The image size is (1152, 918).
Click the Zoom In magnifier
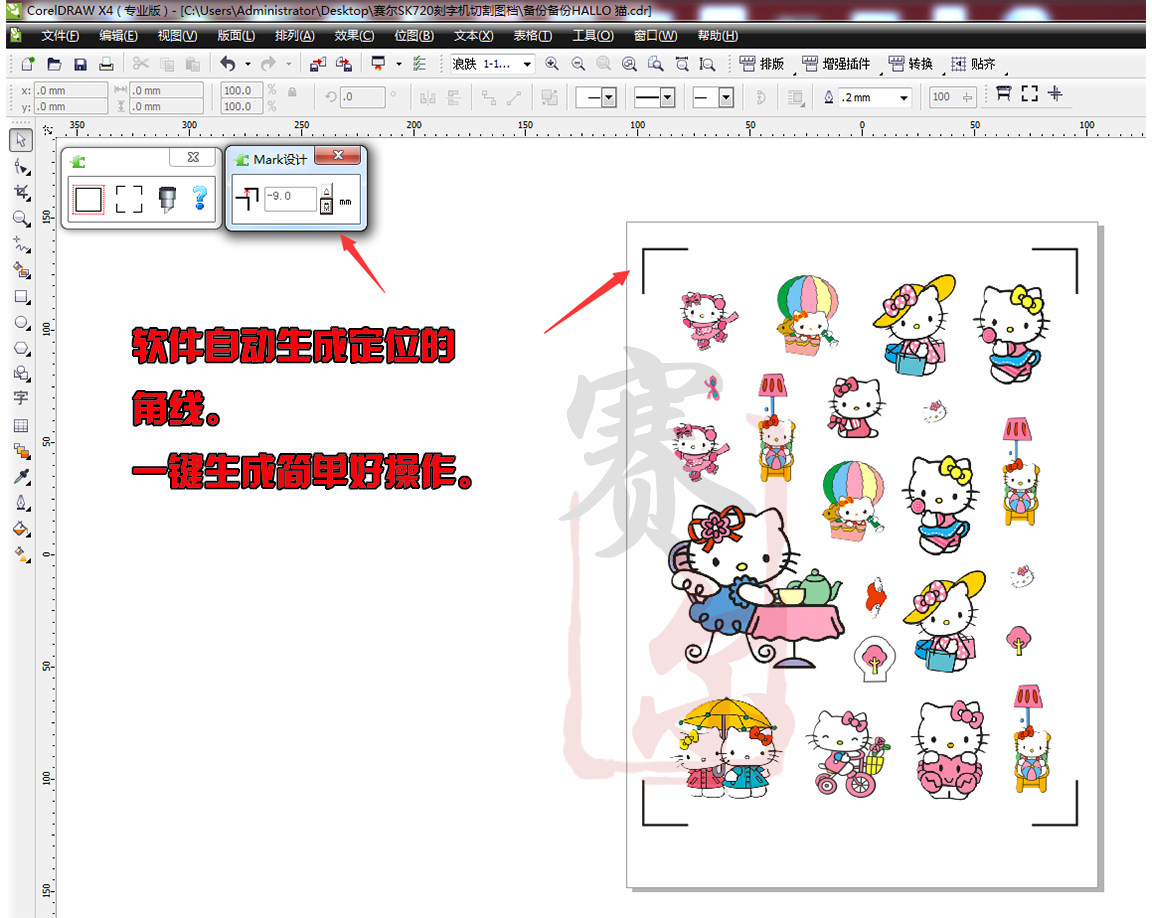pos(552,64)
